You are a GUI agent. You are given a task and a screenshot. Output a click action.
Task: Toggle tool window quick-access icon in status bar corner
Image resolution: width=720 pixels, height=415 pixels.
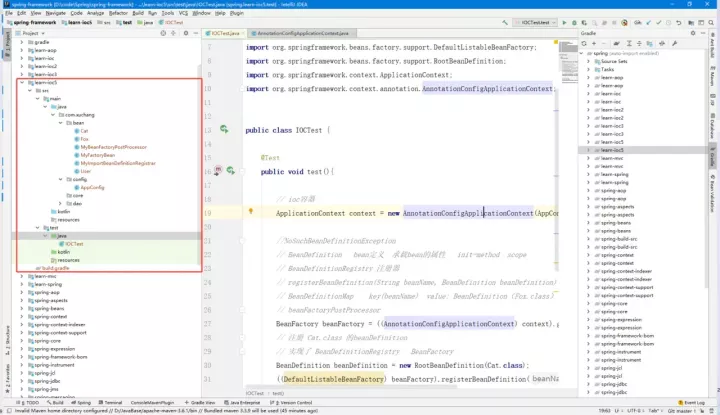click(x=9, y=410)
